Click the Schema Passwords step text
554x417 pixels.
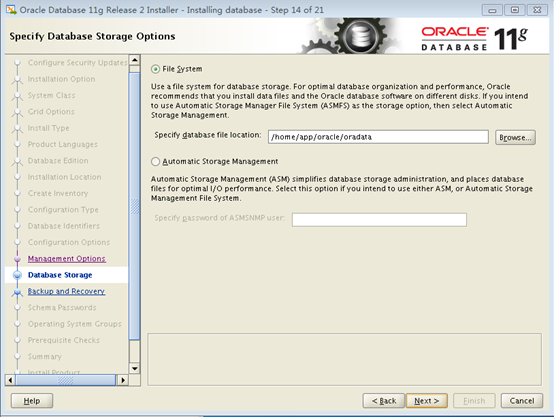[x=62, y=307]
